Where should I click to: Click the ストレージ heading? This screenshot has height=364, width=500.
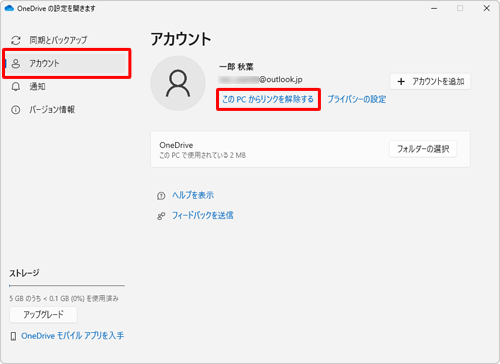click(x=24, y=273)
